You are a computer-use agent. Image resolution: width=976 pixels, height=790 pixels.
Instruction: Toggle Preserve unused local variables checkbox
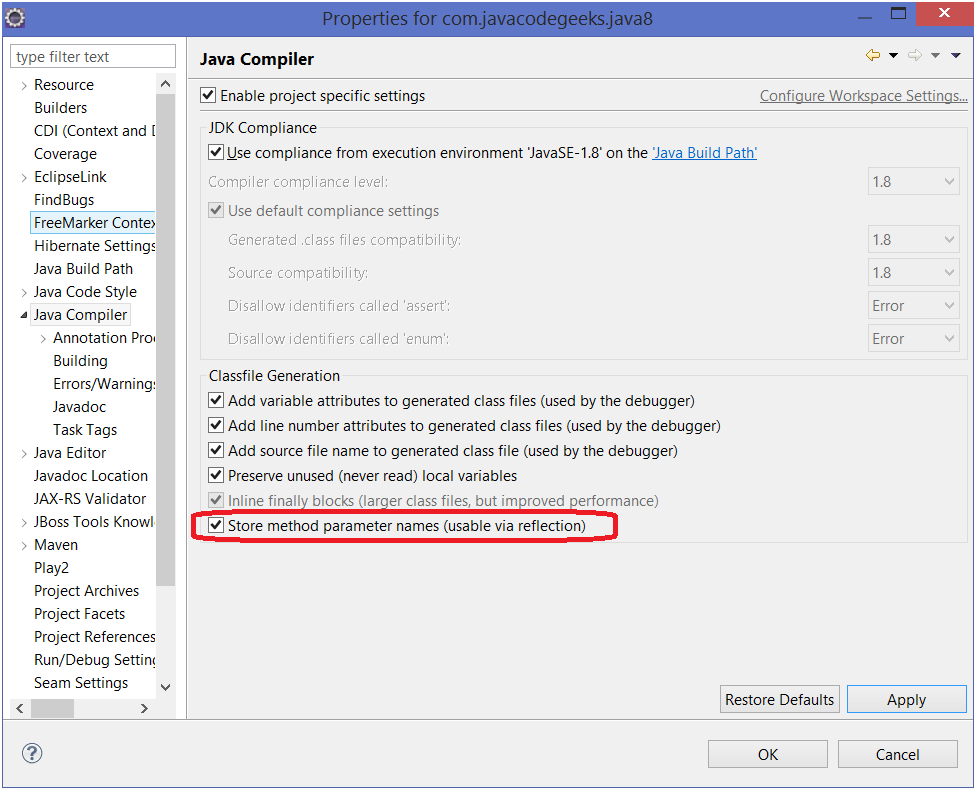coord(216,475)
